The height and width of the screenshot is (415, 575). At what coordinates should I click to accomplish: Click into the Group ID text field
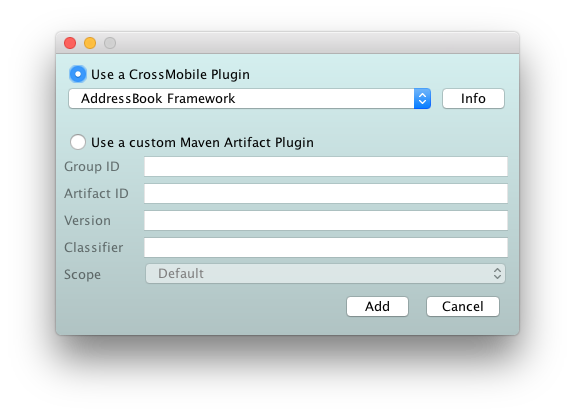326,166
